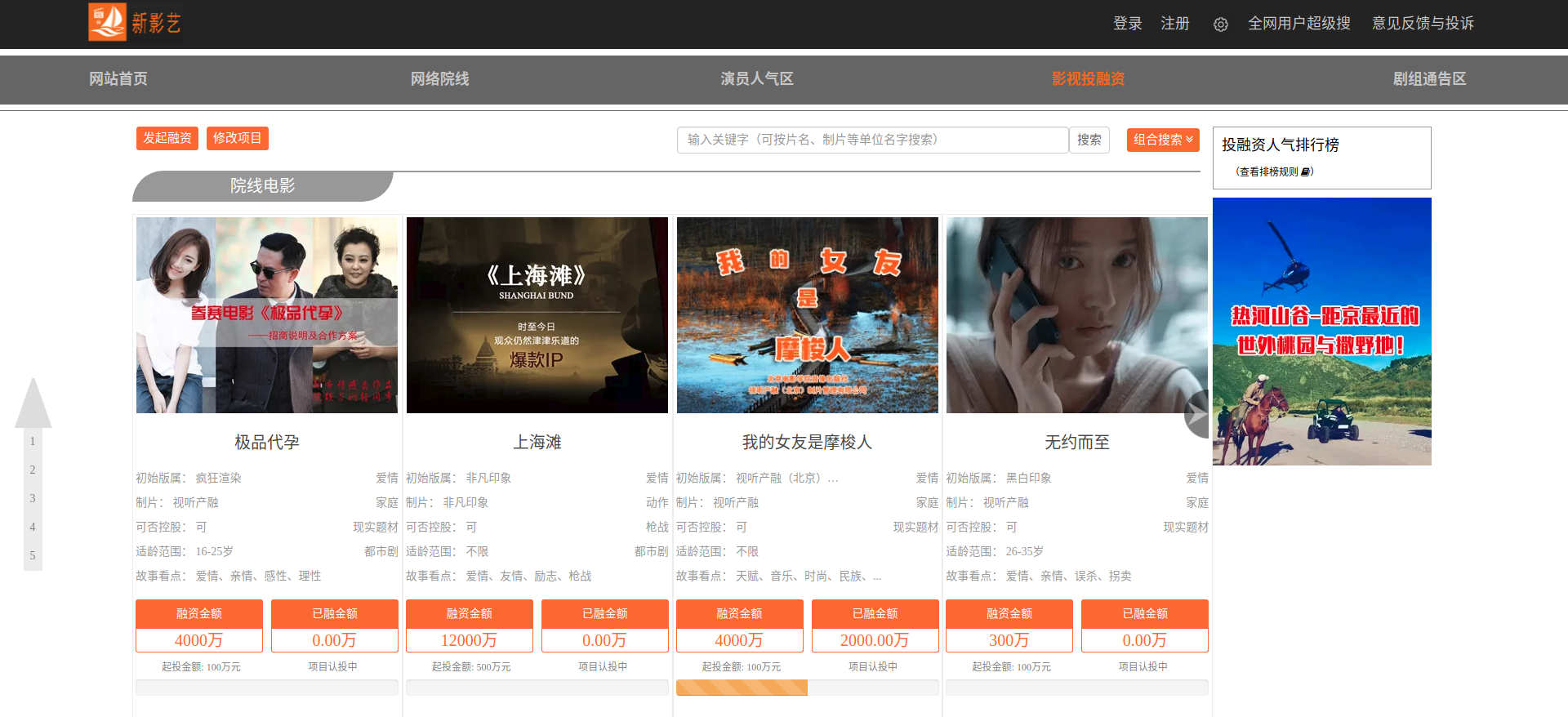Open the 剧组通告区 tab
Viewport: 1568px width, 717px height.
tap(1429, 79)
